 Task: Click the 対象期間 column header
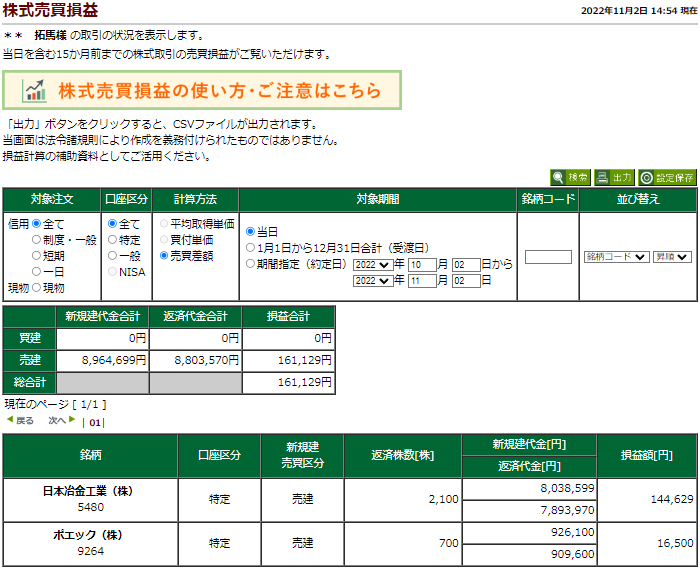[x=378, y=200]
